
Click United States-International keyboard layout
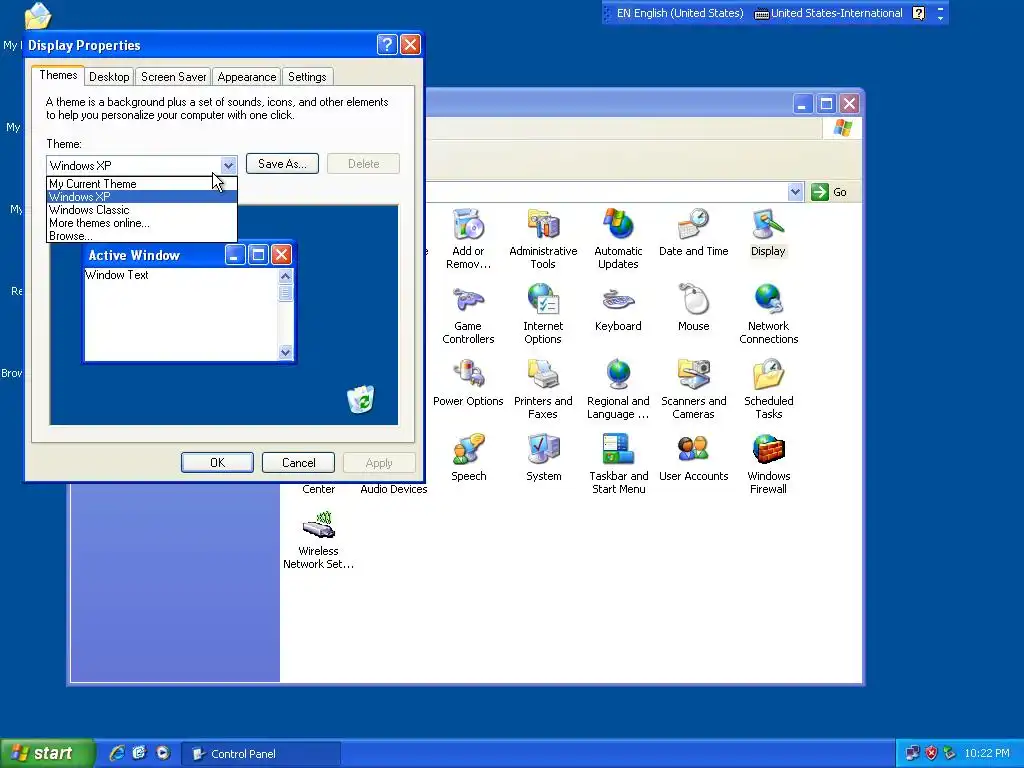coord(828,13)
